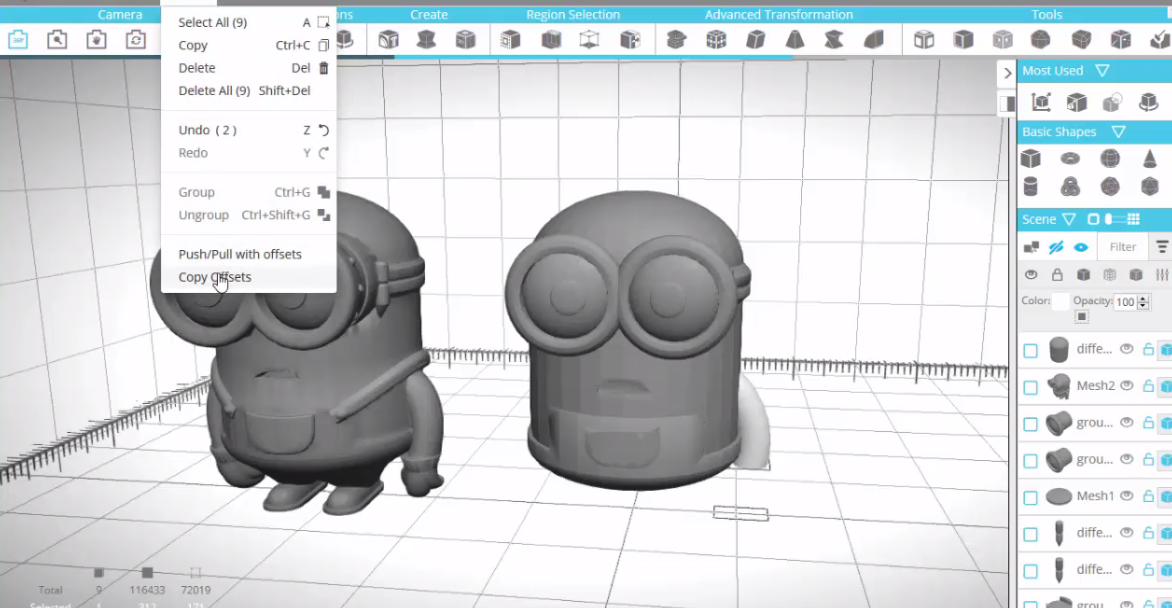Click the camera reset/rotate icon

click(x=135, y=40)
